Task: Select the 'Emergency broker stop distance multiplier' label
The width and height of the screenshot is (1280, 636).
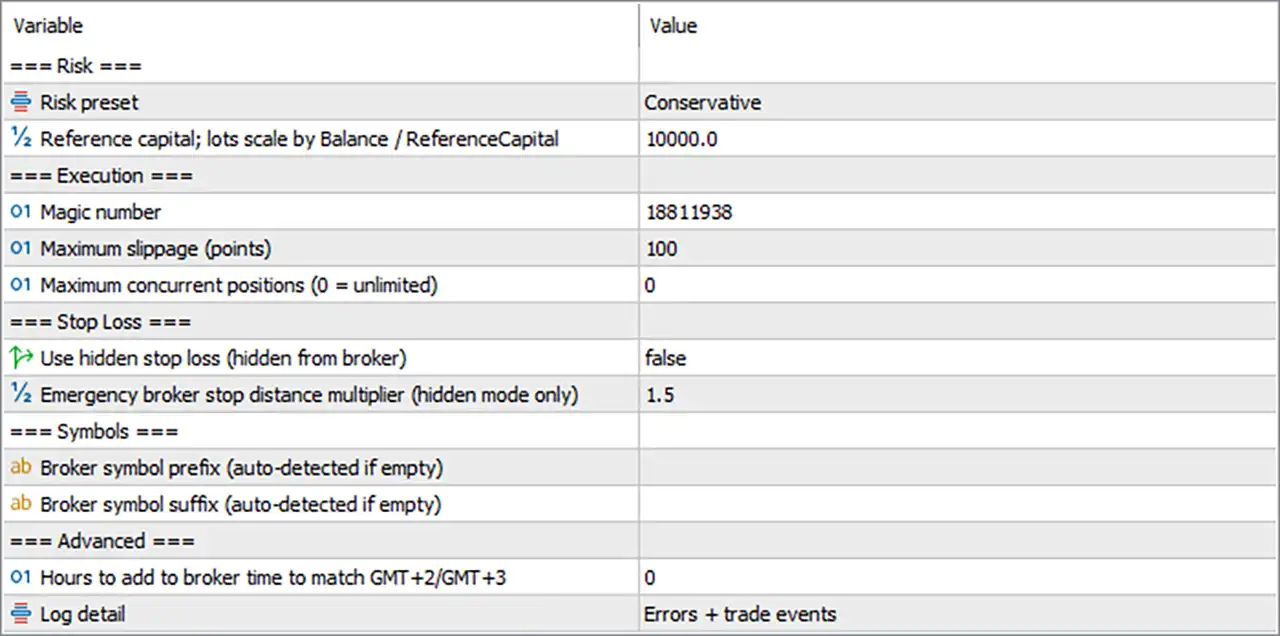Action: click(x=309, y=395)
